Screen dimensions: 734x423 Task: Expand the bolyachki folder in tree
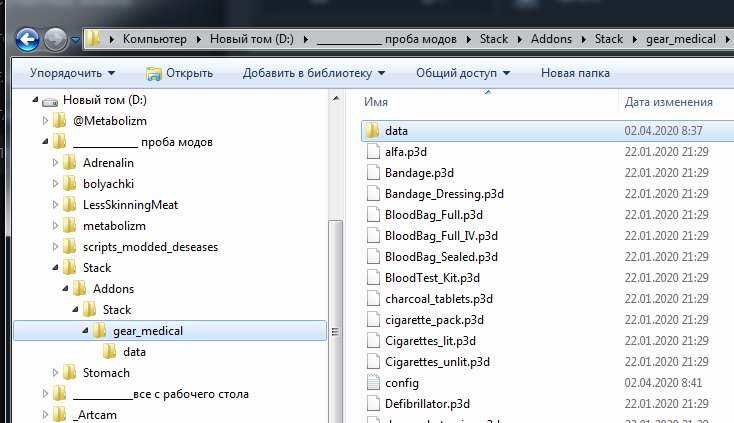[55, 183]
